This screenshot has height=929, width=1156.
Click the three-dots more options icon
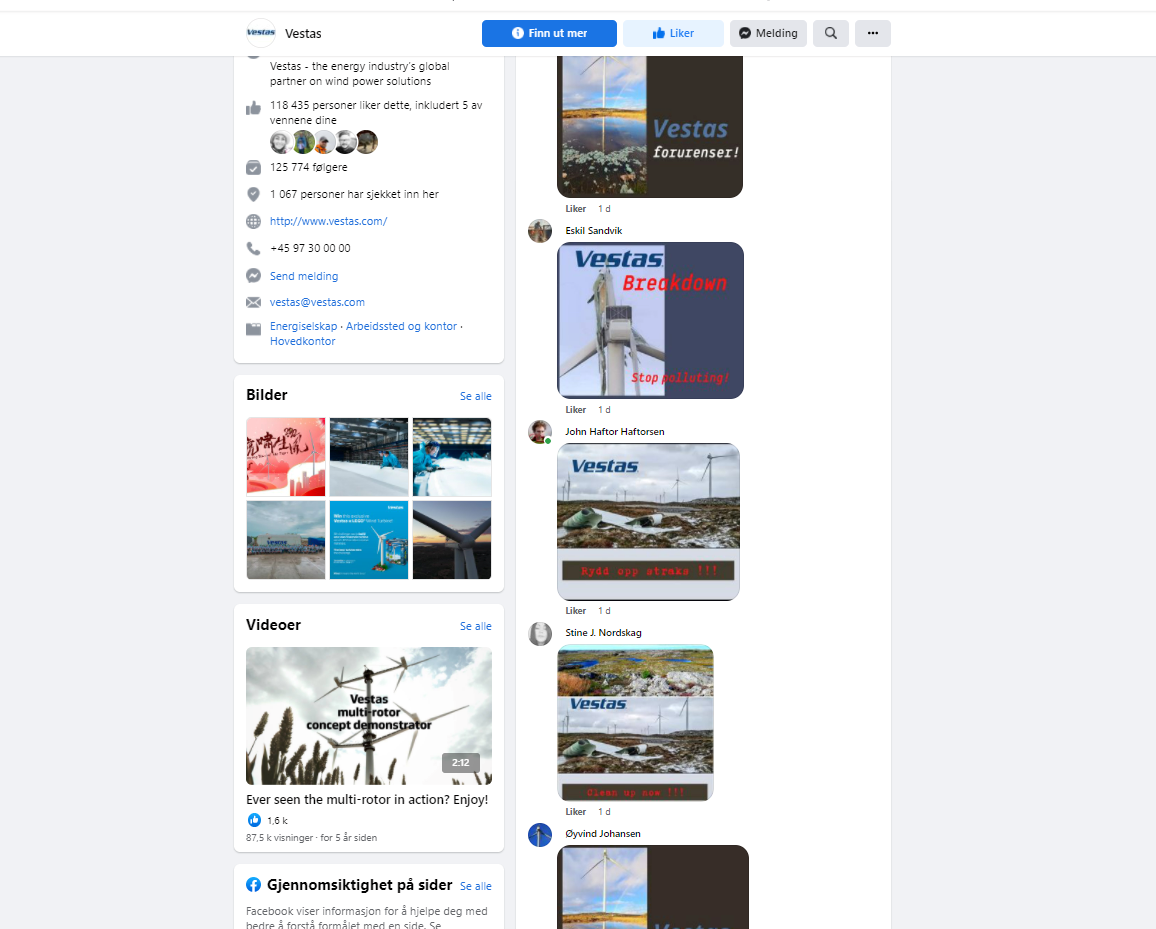coord(872,33)
